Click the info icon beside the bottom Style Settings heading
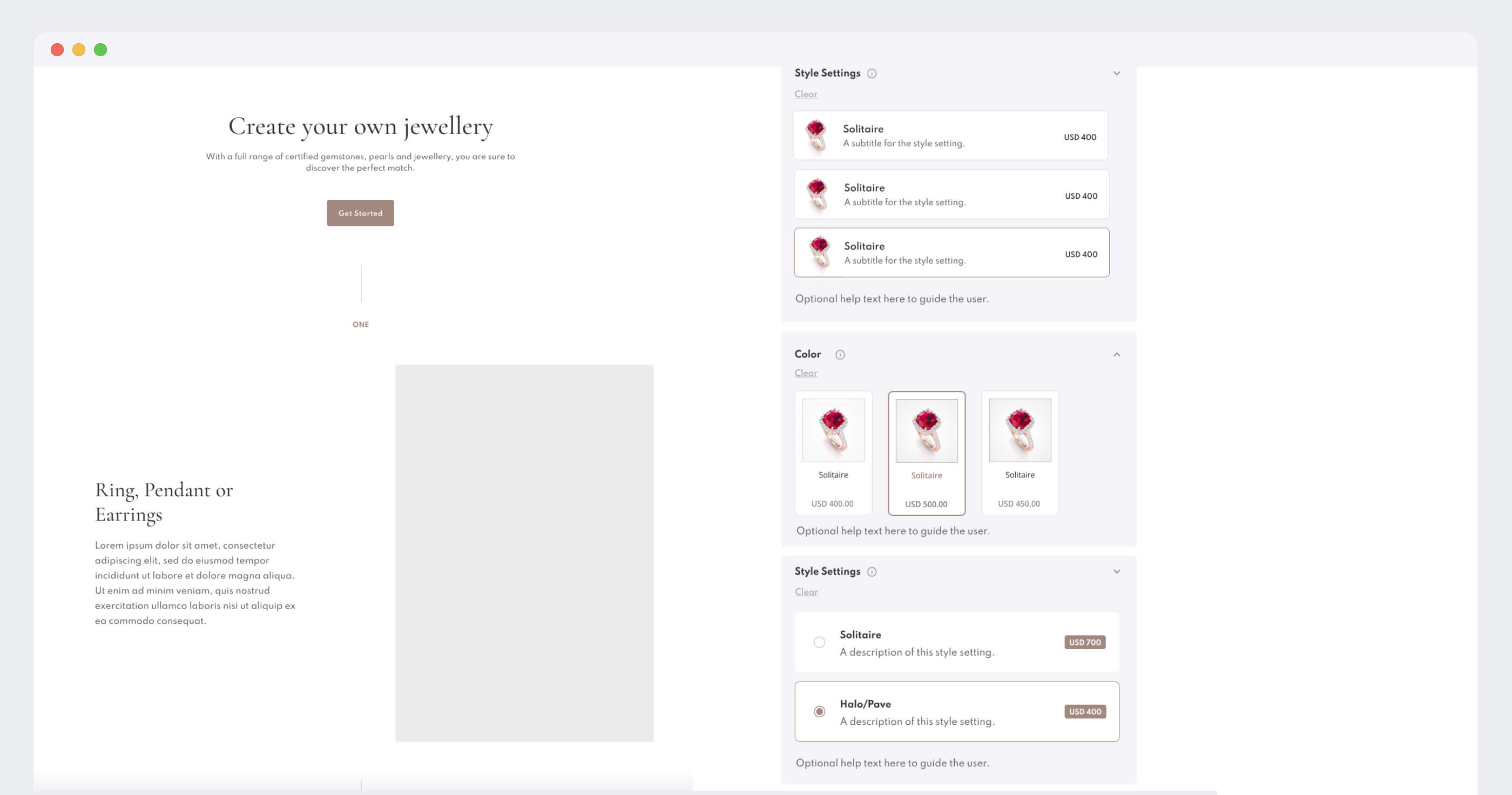This screenshot has height=795, width=1512. coord(872,572)
